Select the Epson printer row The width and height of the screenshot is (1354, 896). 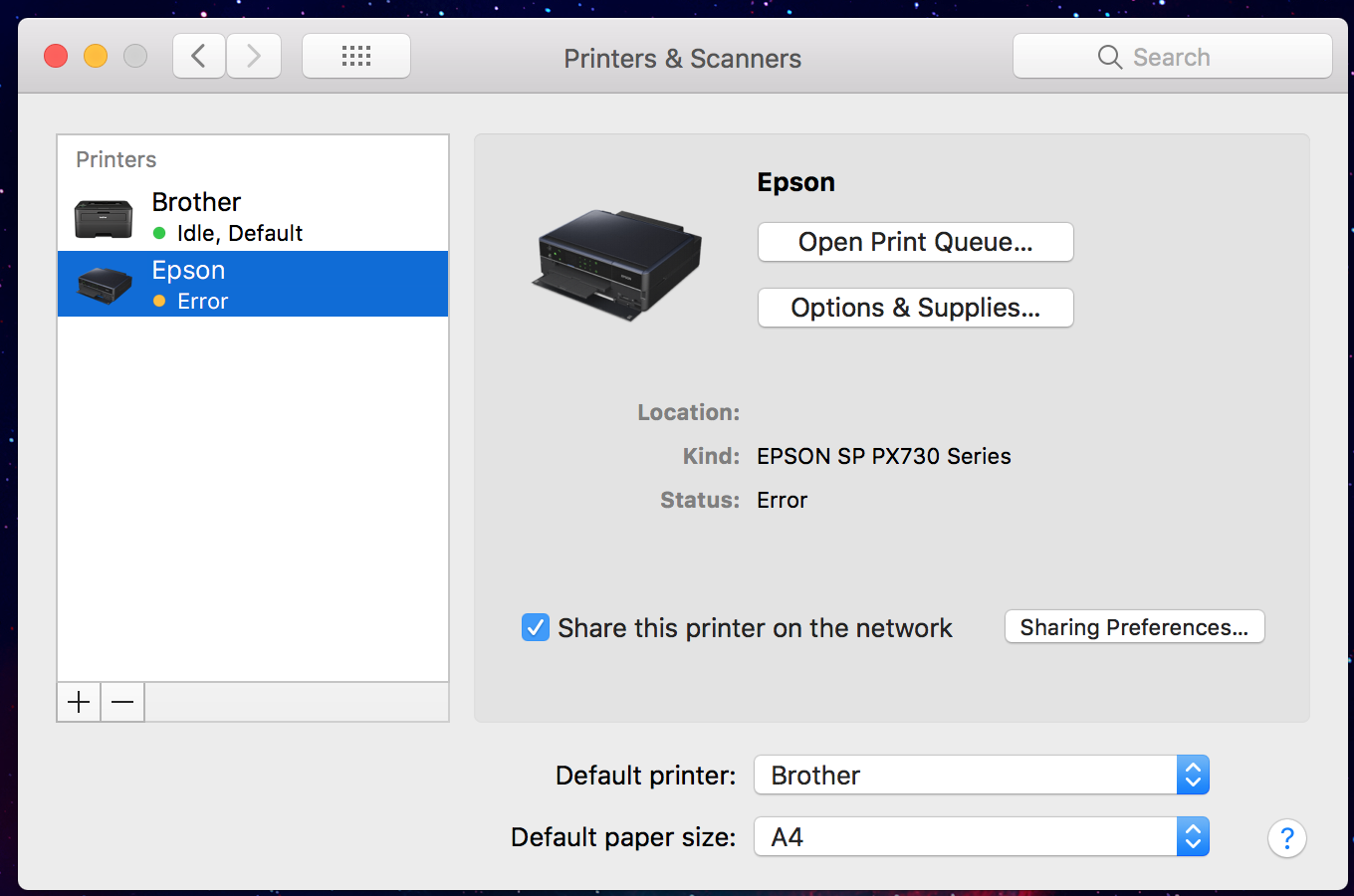coord(253,284)
